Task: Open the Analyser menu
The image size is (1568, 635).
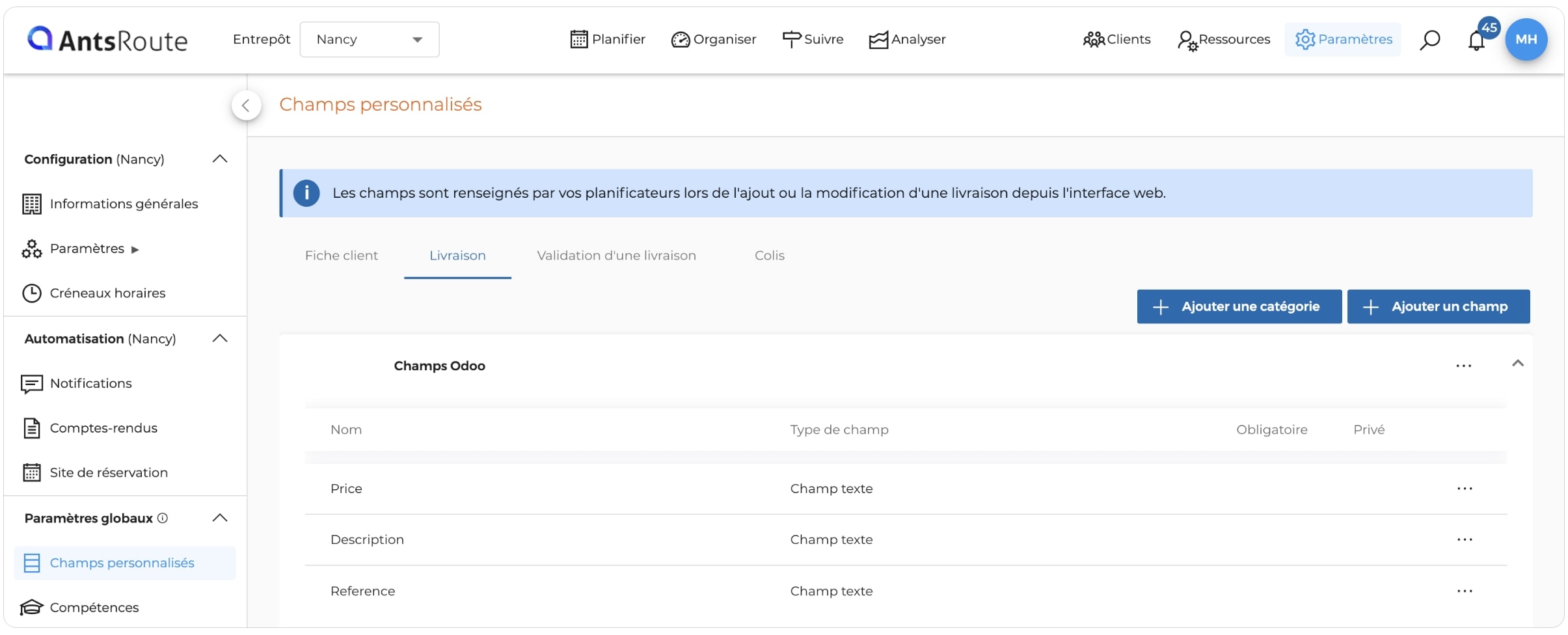Action: point(907,40)
